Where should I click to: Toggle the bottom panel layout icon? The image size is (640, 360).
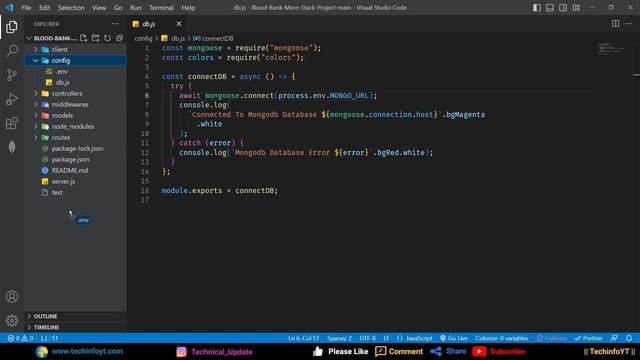550,8
